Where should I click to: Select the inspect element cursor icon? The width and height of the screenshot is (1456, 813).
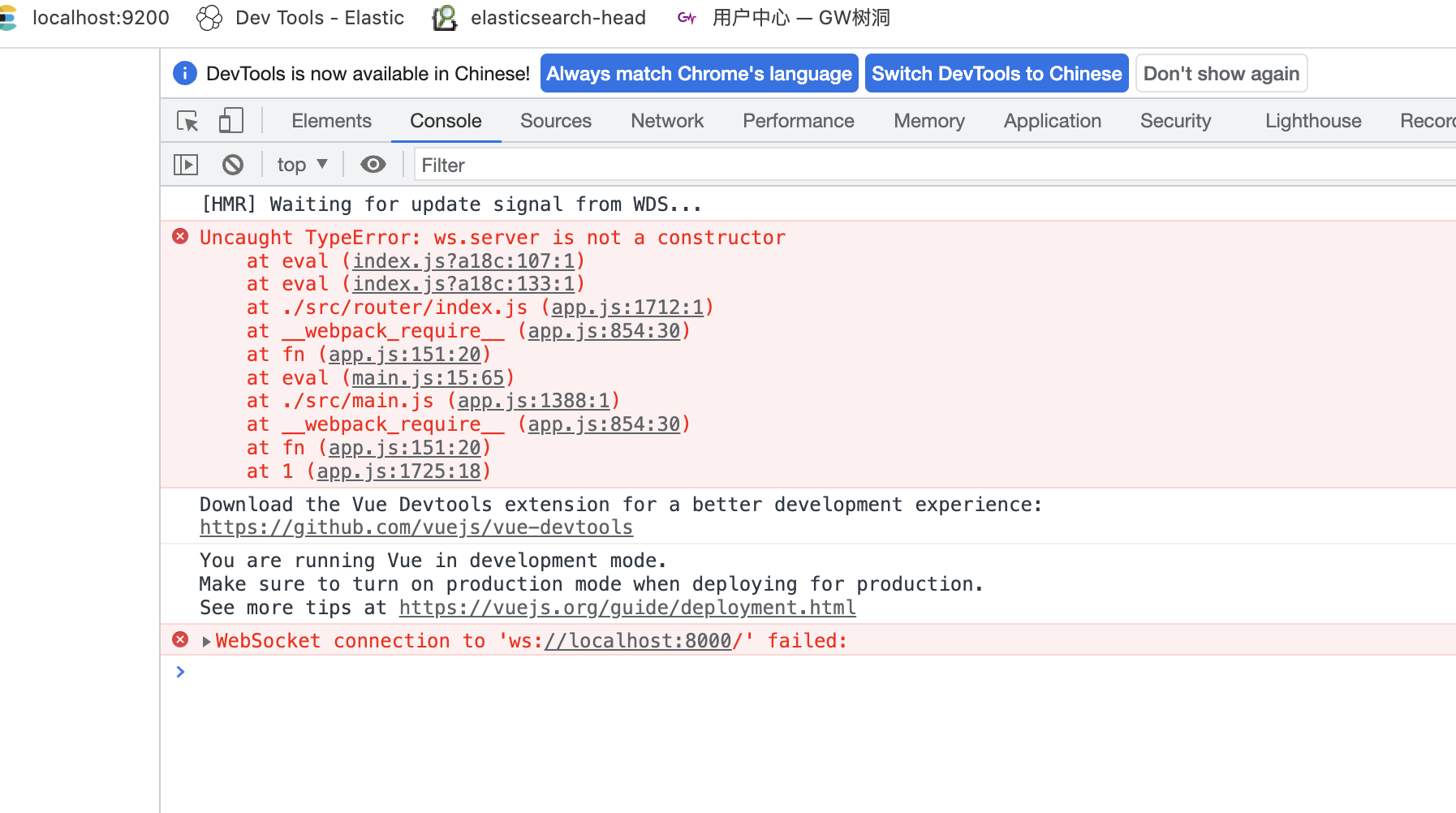[x=187, y=120]
